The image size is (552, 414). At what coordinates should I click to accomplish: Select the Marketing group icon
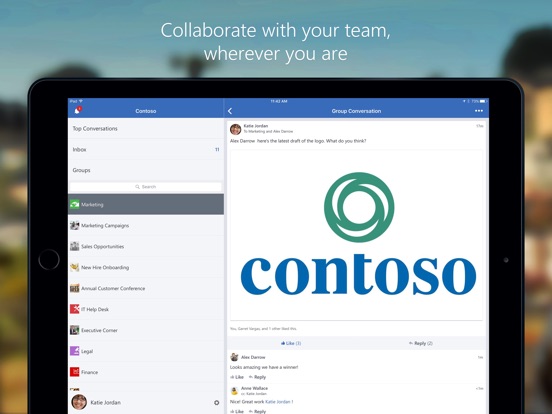[x=75, y=204]
